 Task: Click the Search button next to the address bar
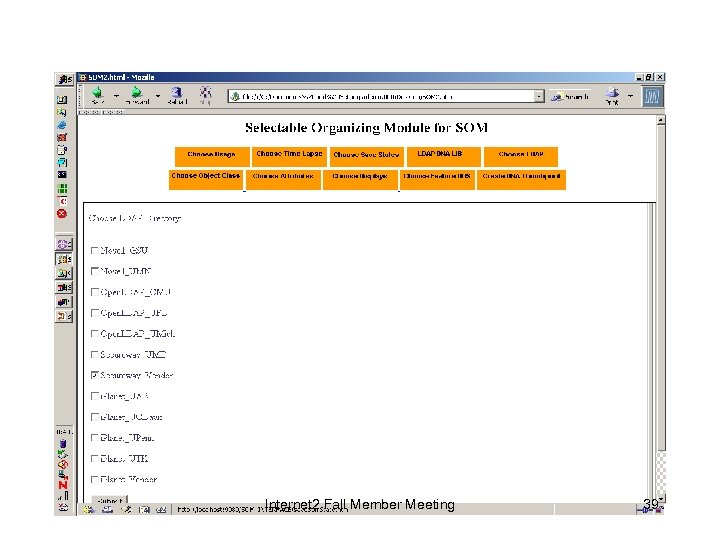coord(570,96)
